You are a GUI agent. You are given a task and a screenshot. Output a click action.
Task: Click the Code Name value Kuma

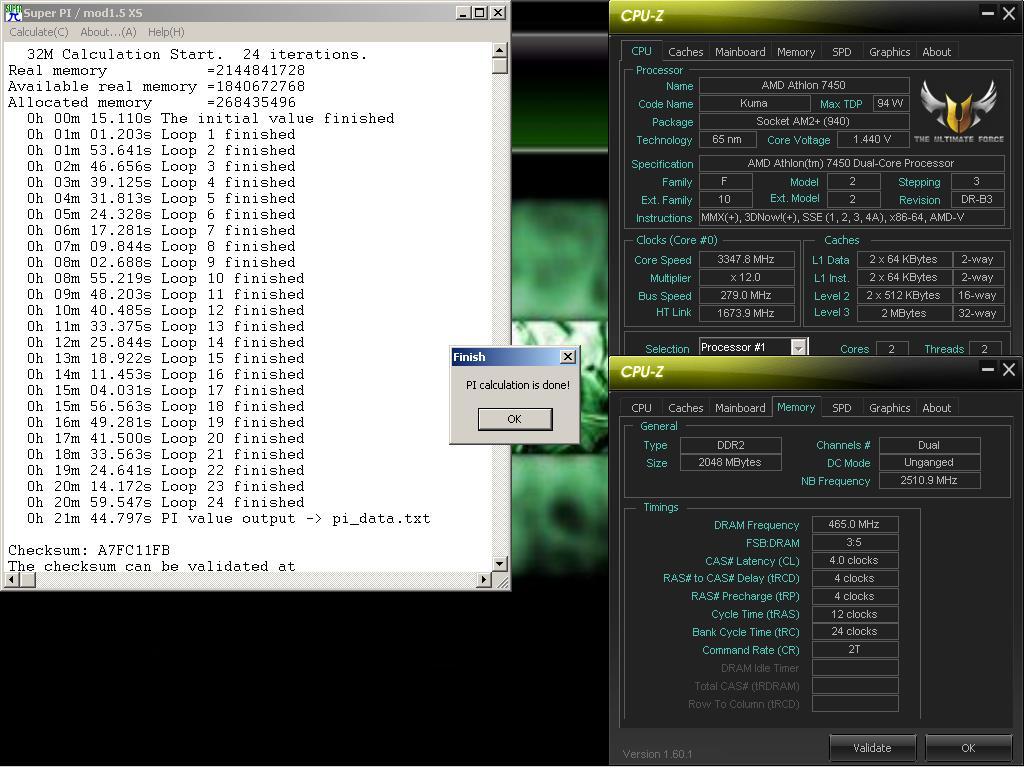click(x=754, y=104)
